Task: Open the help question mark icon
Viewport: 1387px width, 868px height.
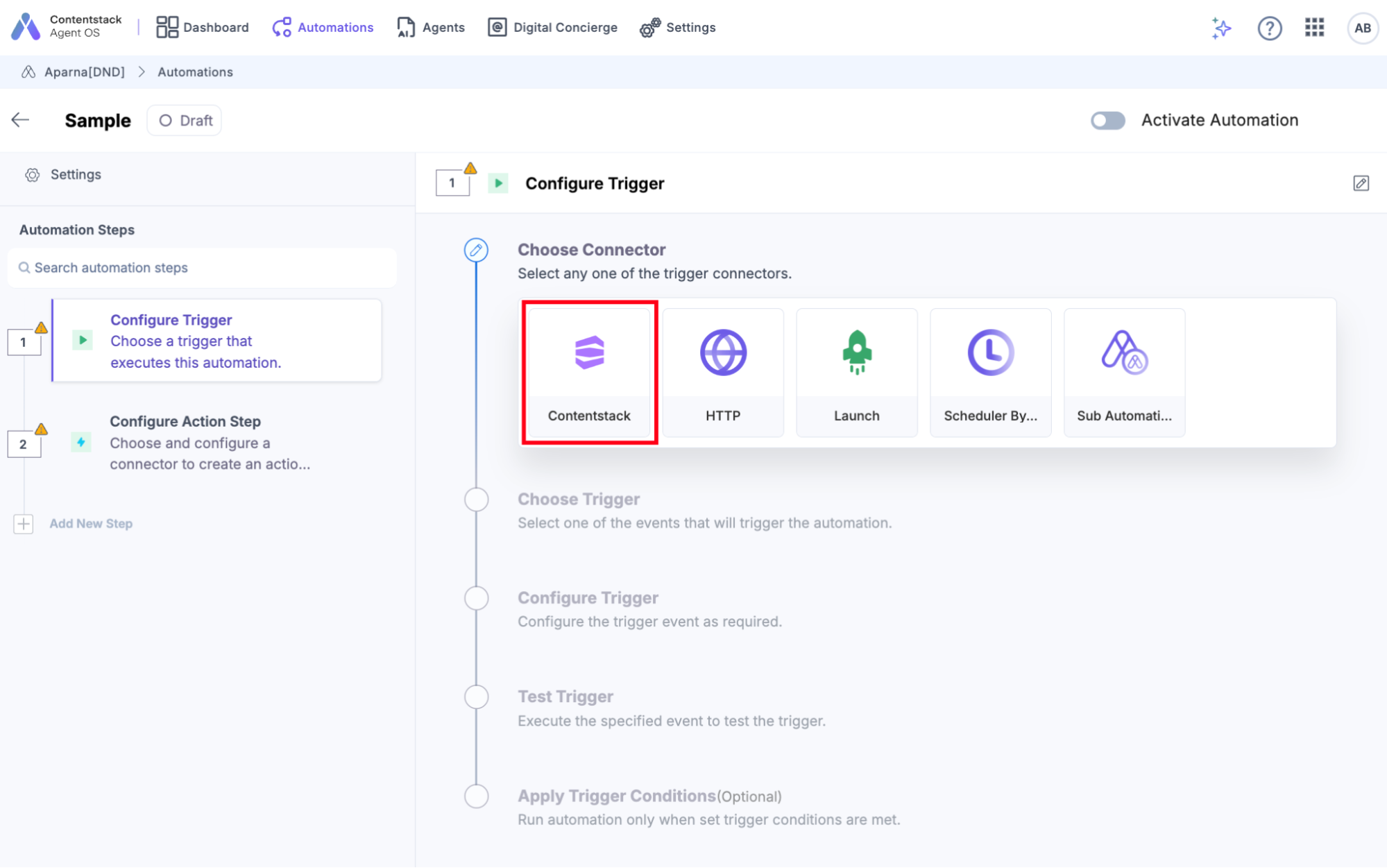Action: (x=1270, y=28)
